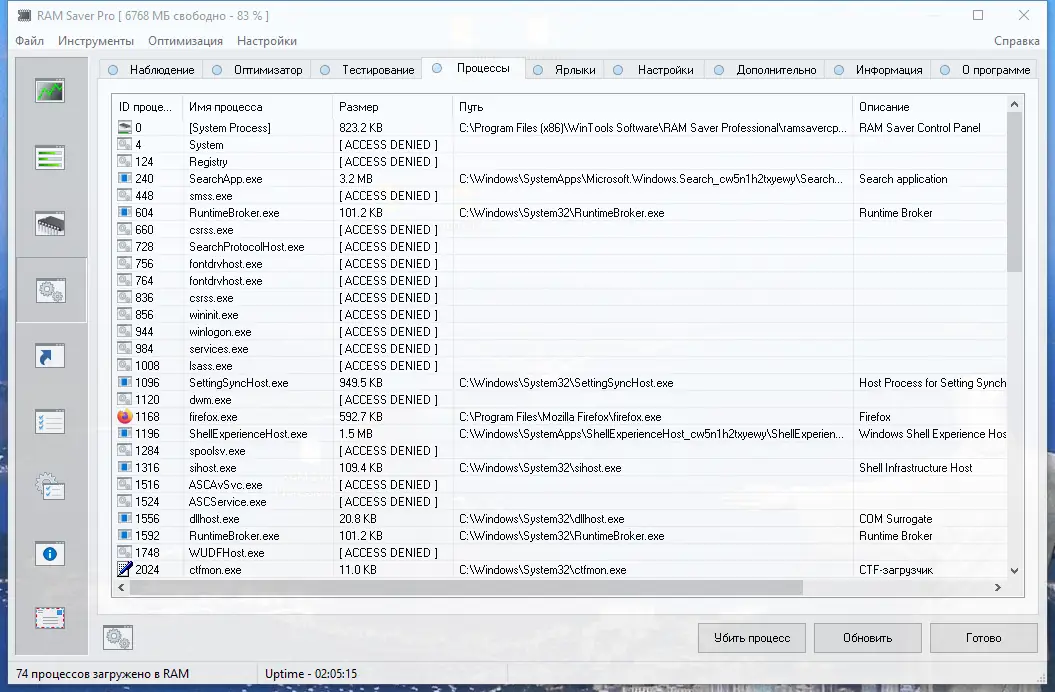The image size is (1055, 692).
Task: Select the dwm.exe process name
Action: click(x=210, y=400)
